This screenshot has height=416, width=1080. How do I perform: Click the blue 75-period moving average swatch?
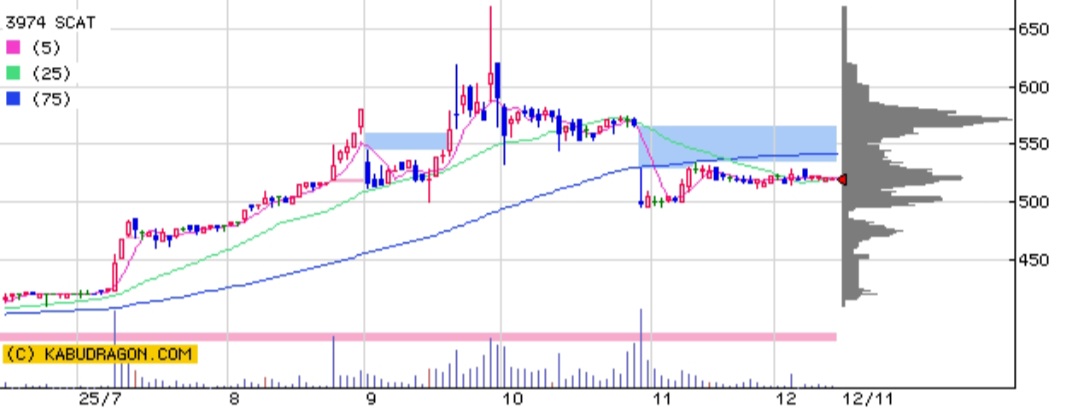(14, 99)
